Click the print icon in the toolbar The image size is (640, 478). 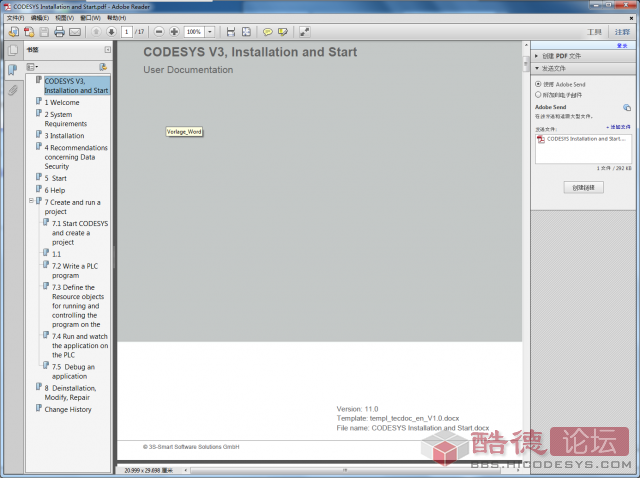[59, 32]
